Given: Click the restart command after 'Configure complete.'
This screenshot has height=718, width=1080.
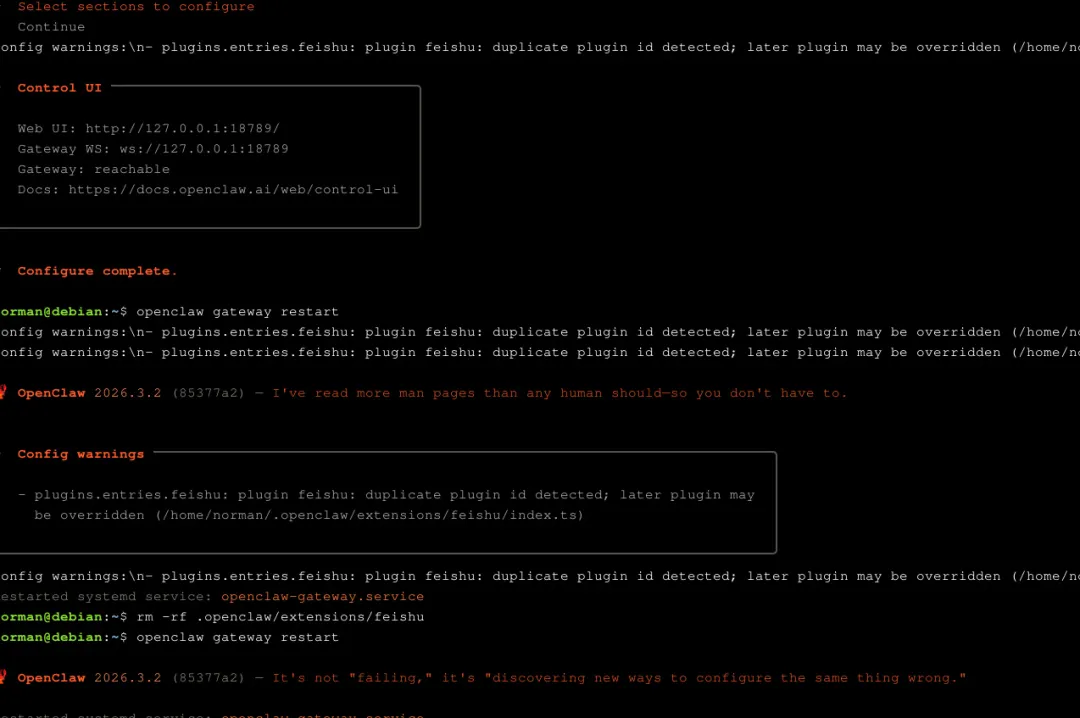Looking at the screenshot, I should click(237, 312).
